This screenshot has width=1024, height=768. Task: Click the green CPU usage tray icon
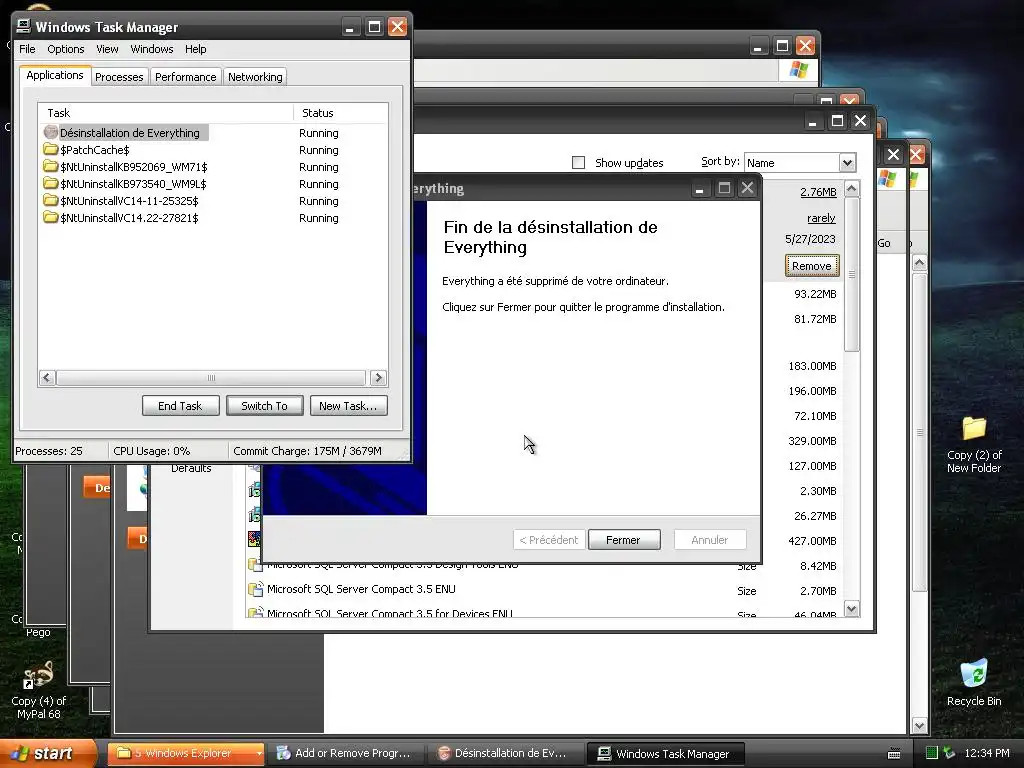(x=932, y=753)
